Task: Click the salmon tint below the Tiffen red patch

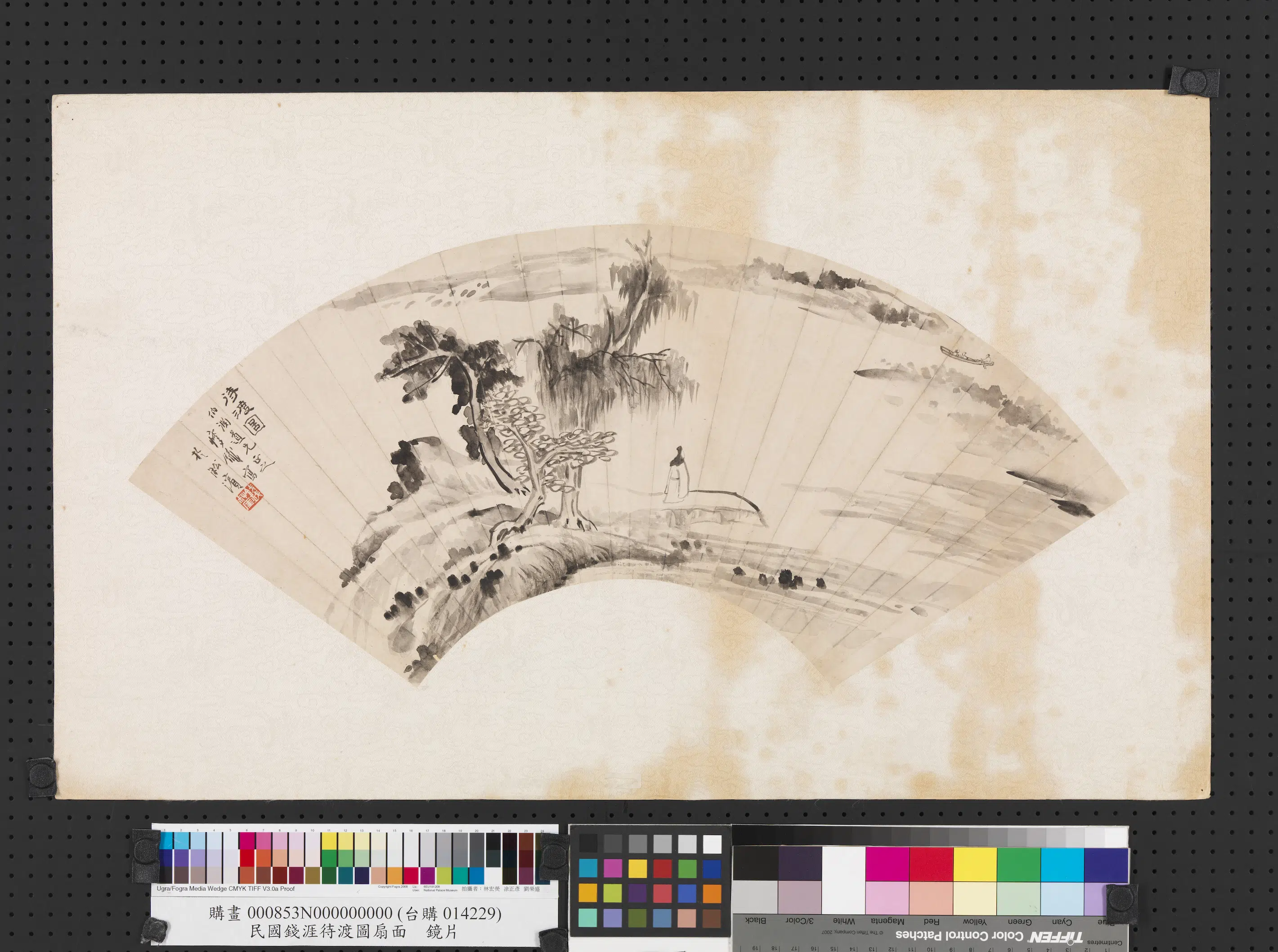Action: pos(931,898)
